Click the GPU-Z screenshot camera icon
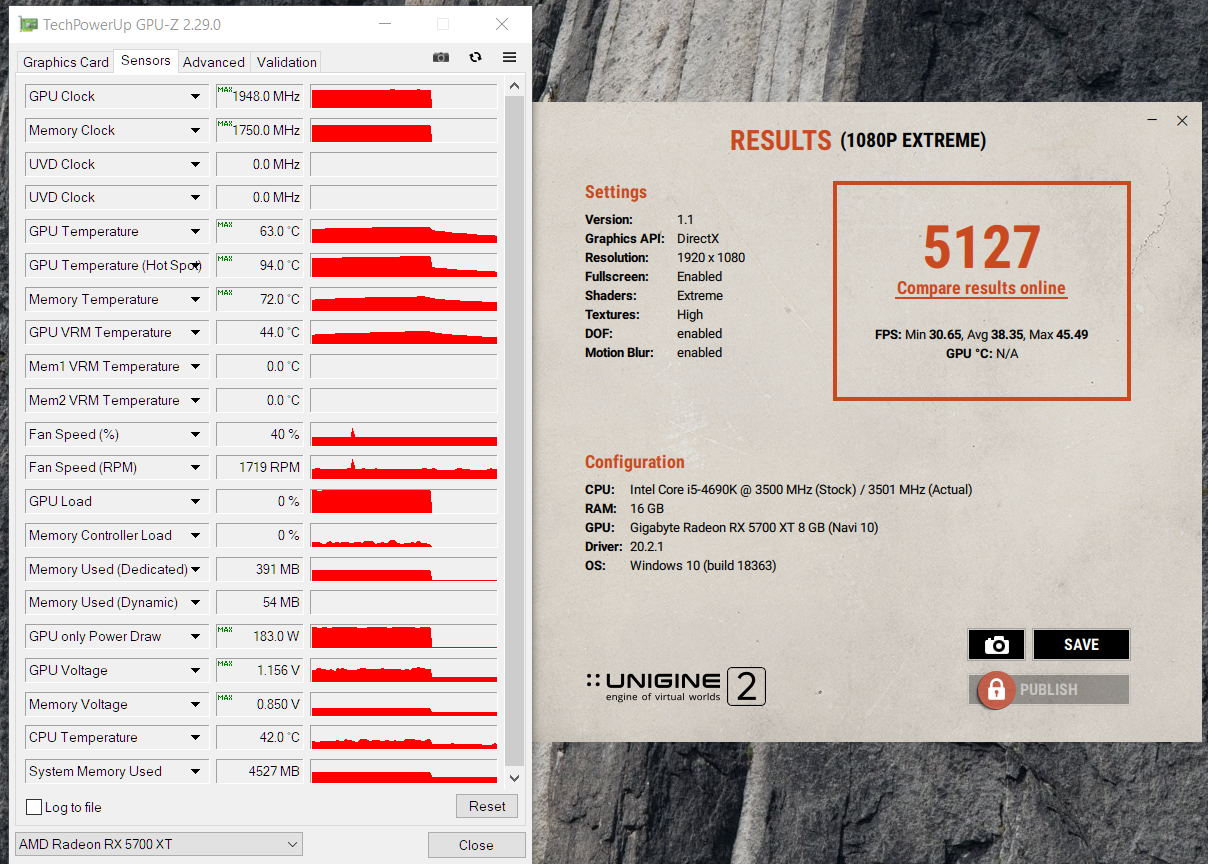 click(x=441, y=58)
